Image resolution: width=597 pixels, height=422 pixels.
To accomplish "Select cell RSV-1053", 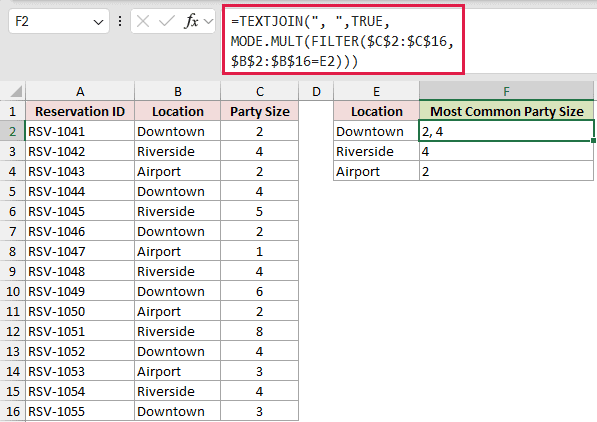I will click(x=80, y=371).
